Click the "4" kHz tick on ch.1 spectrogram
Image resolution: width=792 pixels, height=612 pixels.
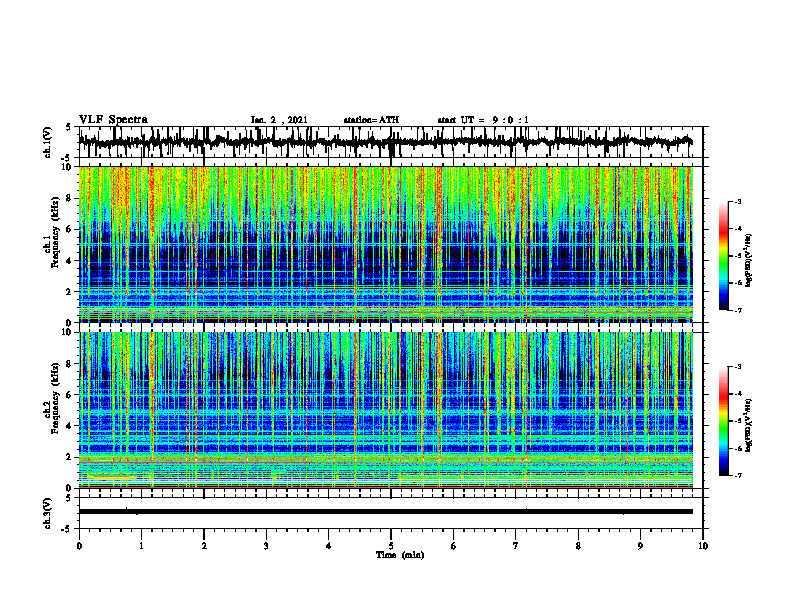[70, 261]
